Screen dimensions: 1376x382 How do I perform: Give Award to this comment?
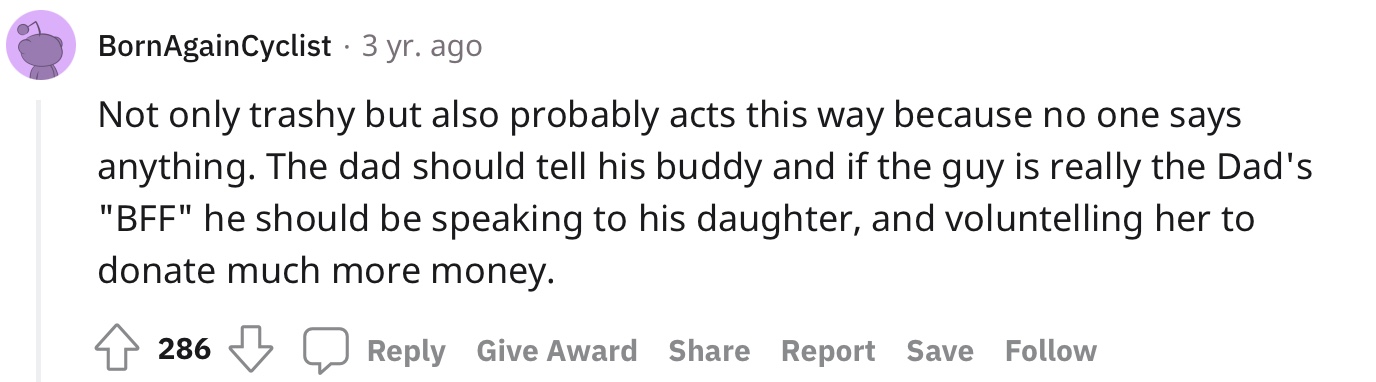[x=557, y=351]
